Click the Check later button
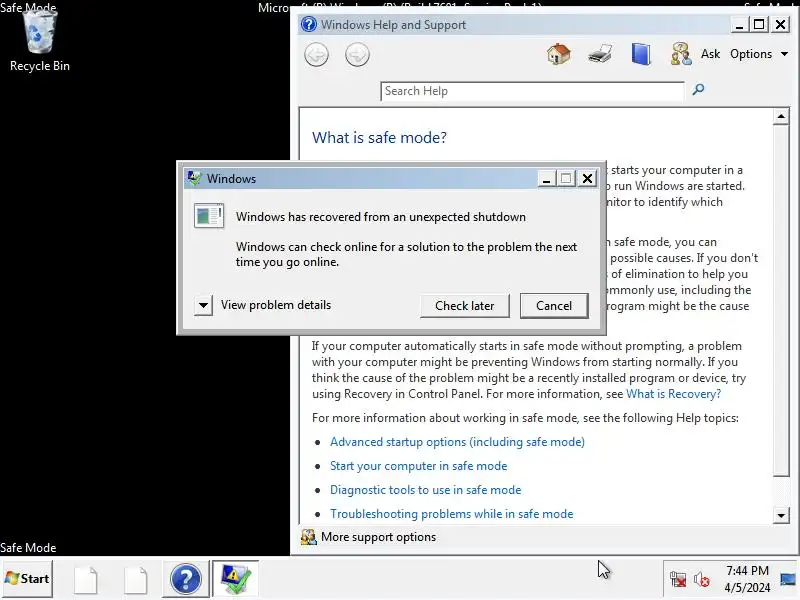The height and width of the screenshot is (600, 800). coord(465,306)
